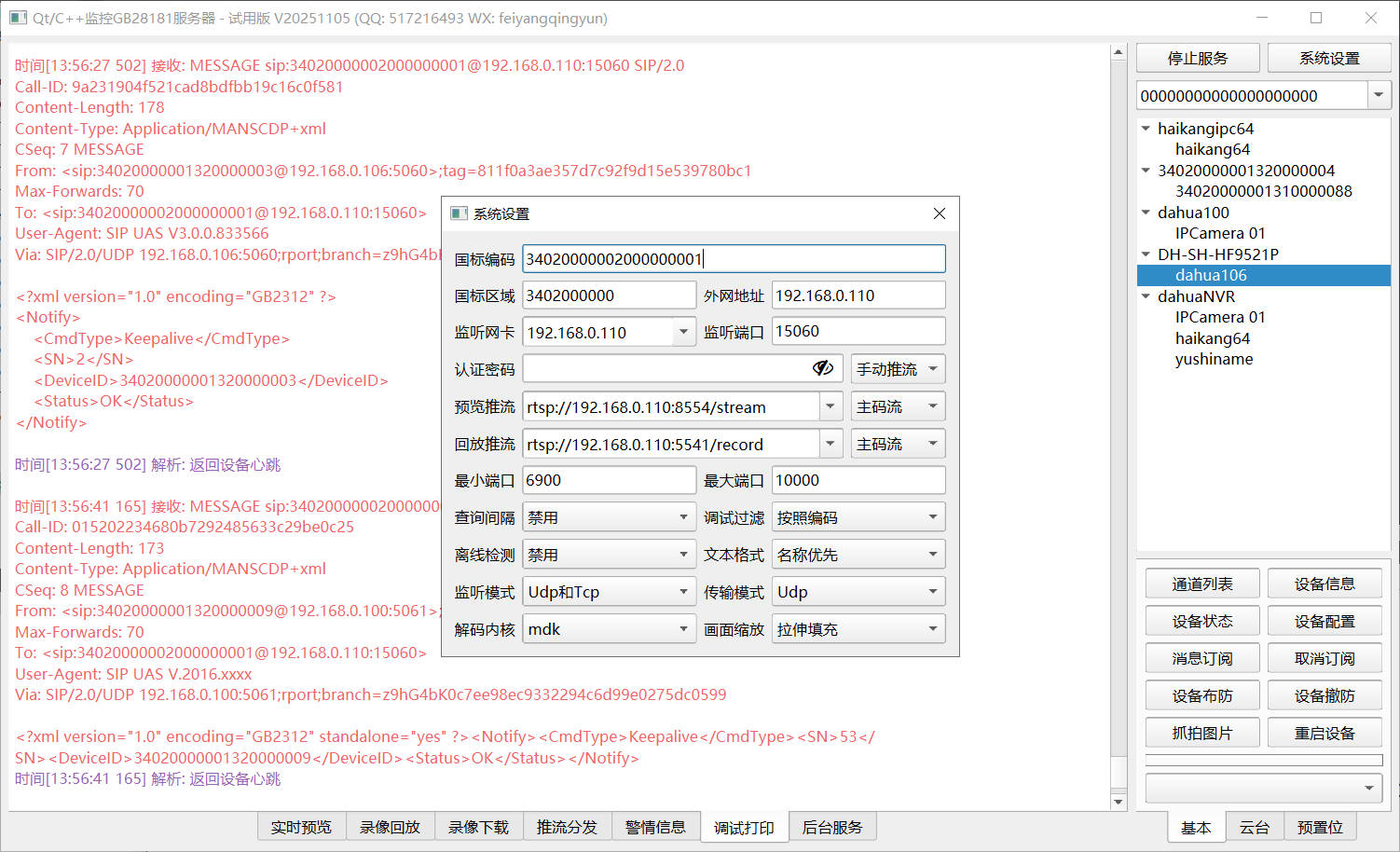Switch to the 实时预览 tab
The image size is (1400, 852).
(x=301, y=827)
